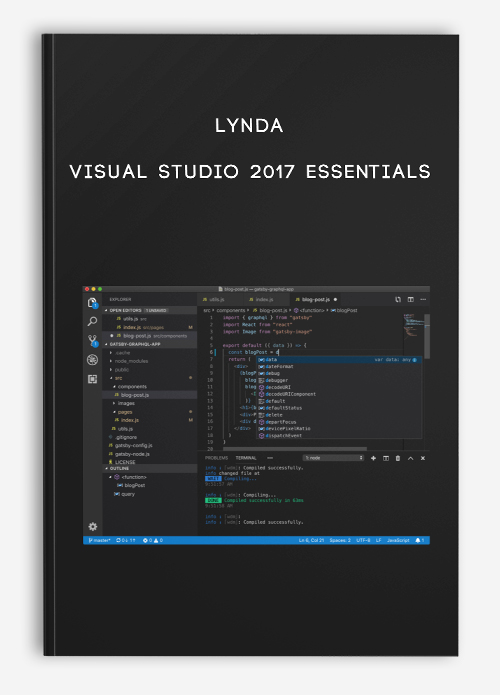Close the terminal panel with X icon
The height and width of the screenshot is (695, 500).
423,458
